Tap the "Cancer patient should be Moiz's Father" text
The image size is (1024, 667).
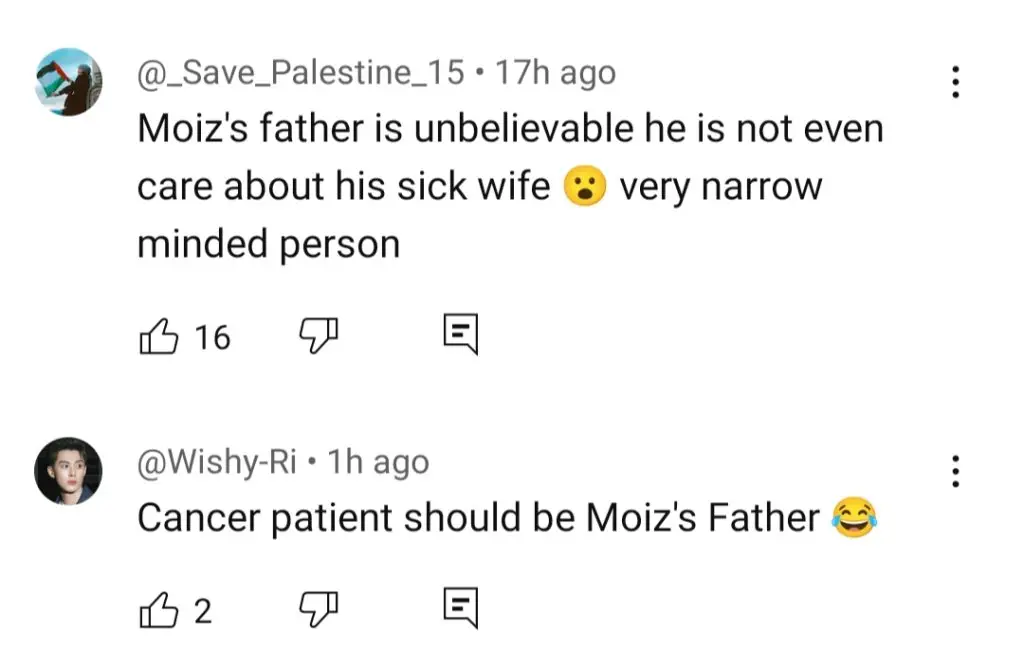(478, 518)
